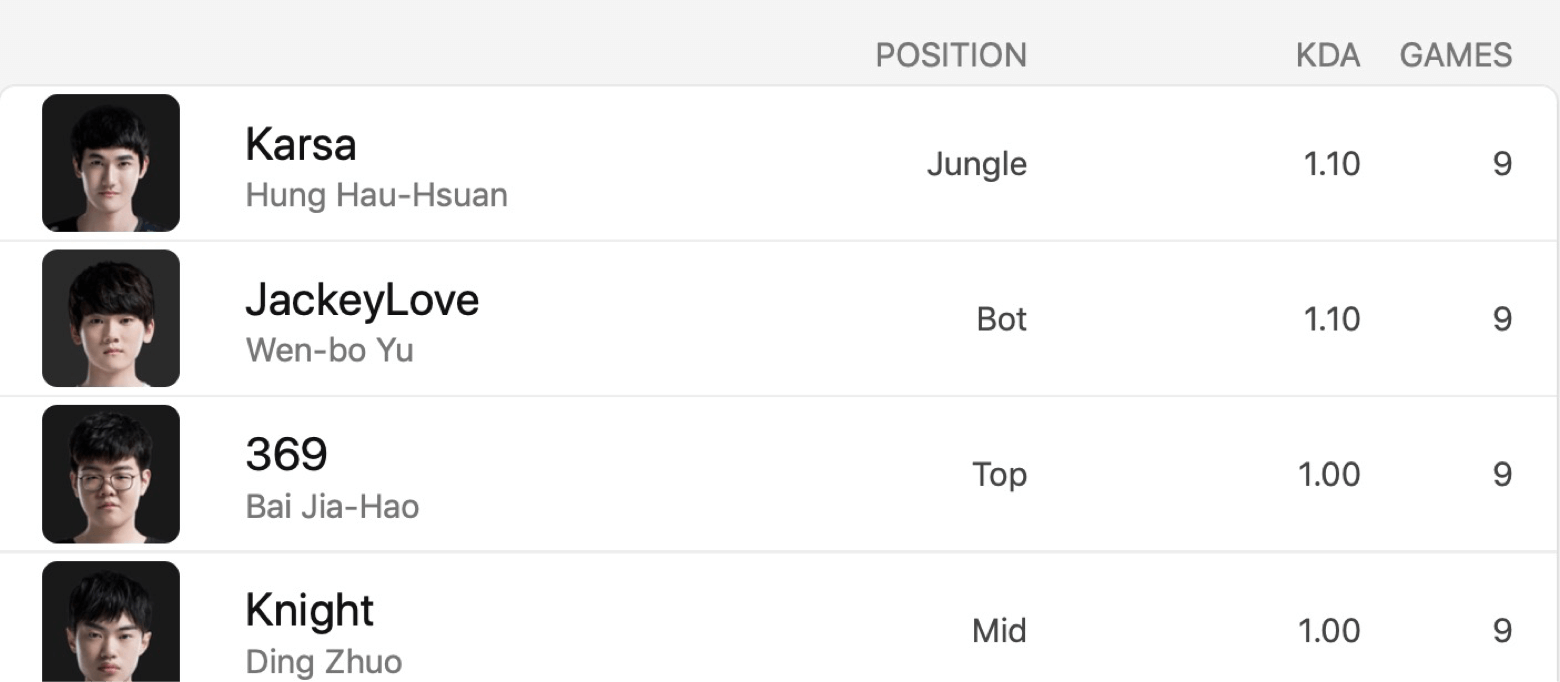Select the Mid position in Knight's row

click(1000, 631)
